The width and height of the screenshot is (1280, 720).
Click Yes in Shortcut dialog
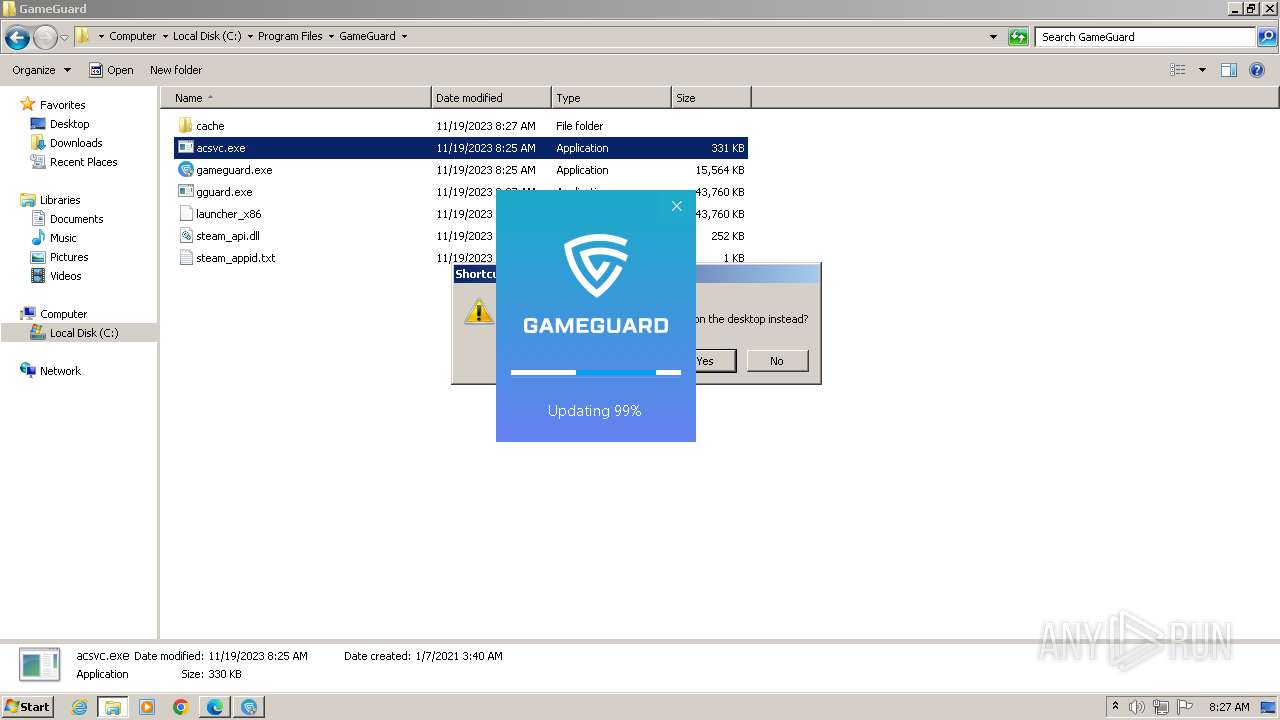click(x=716, y=361)
